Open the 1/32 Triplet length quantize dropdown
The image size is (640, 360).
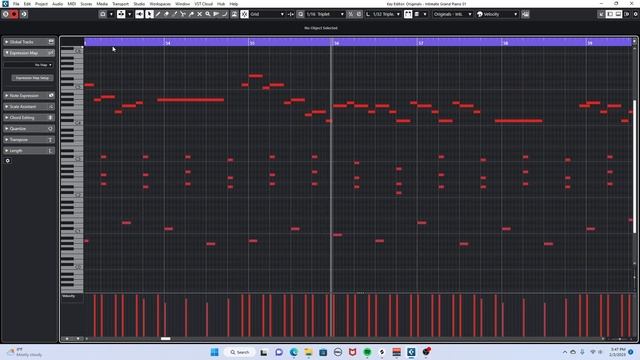pos(386,14)
